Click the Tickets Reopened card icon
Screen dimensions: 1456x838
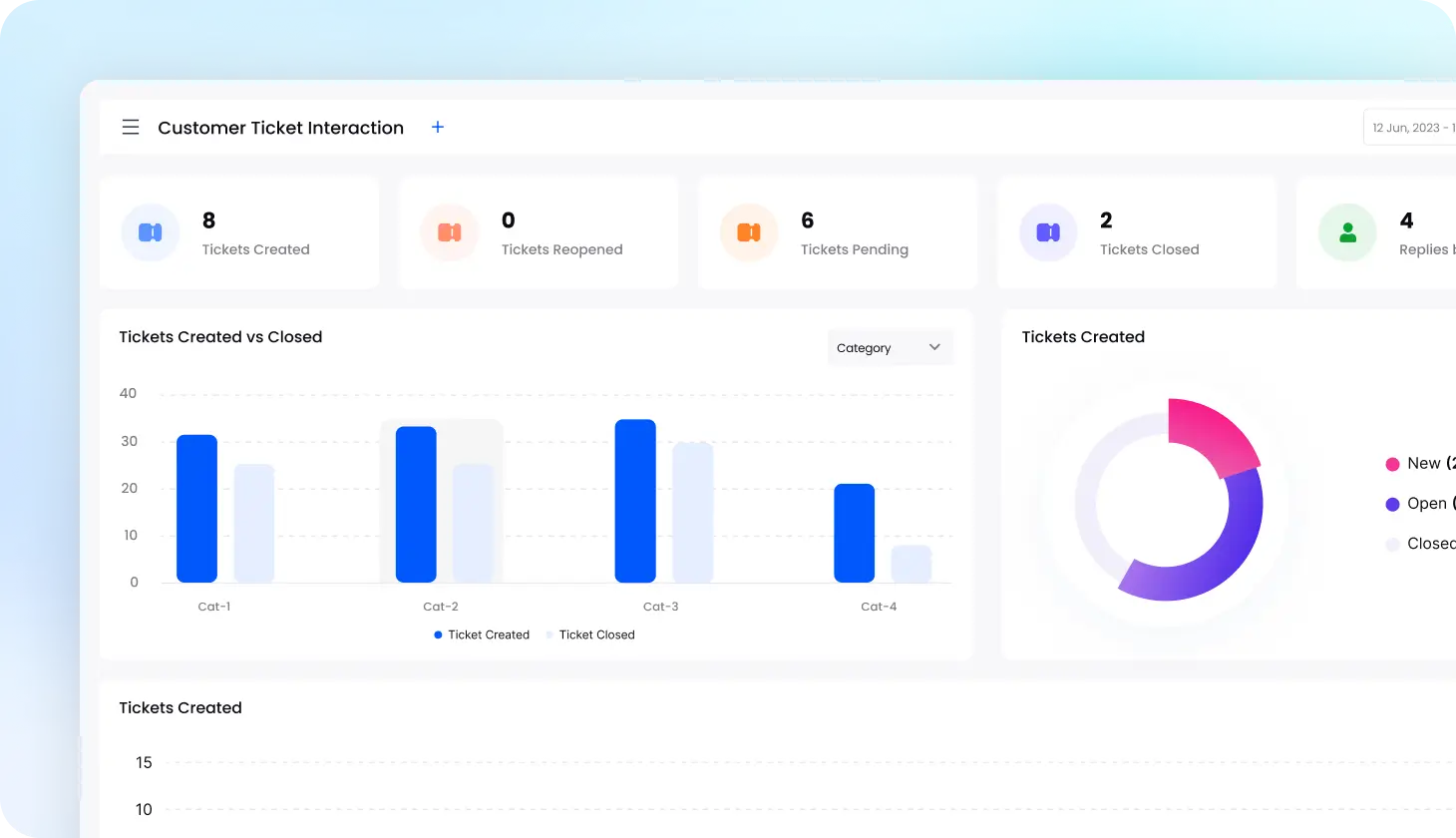click(450, 232)
